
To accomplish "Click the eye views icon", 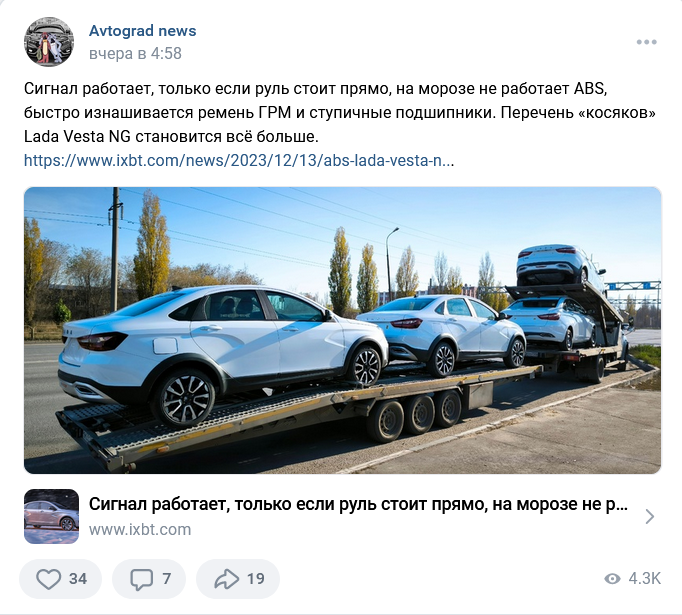I will click(612, 578).
